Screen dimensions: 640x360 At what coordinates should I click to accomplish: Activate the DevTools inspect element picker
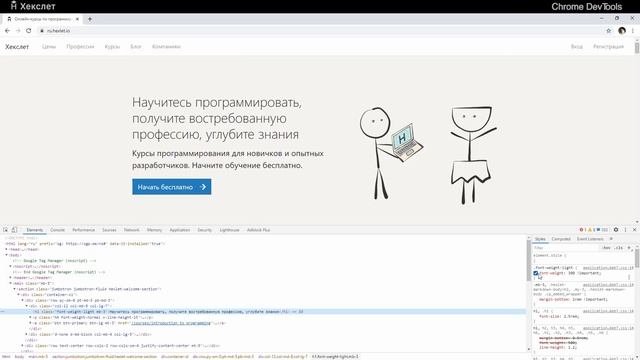pyautogui.click(x=6, y=230)
